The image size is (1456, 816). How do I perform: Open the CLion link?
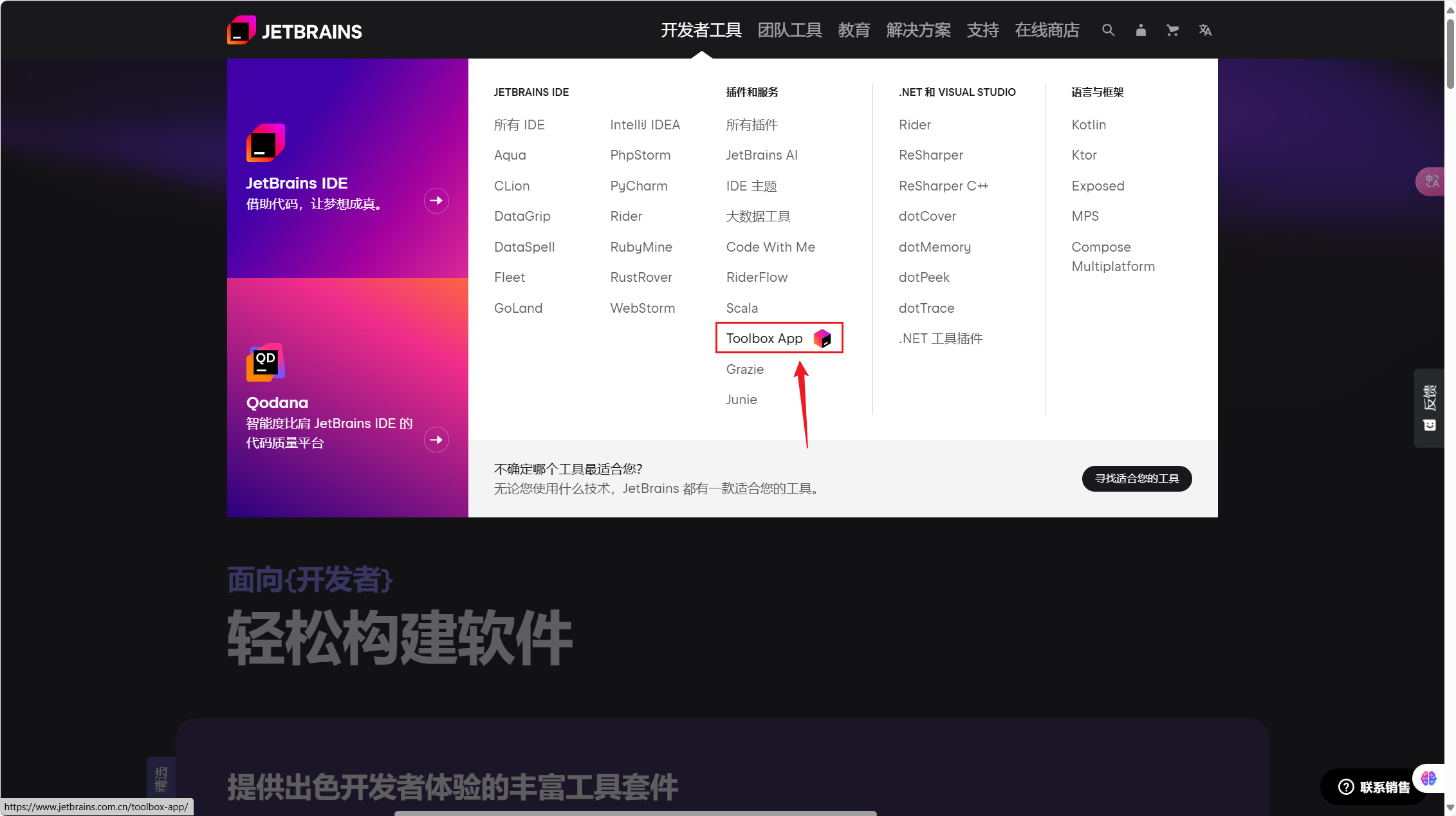click(x=512, y=186)
